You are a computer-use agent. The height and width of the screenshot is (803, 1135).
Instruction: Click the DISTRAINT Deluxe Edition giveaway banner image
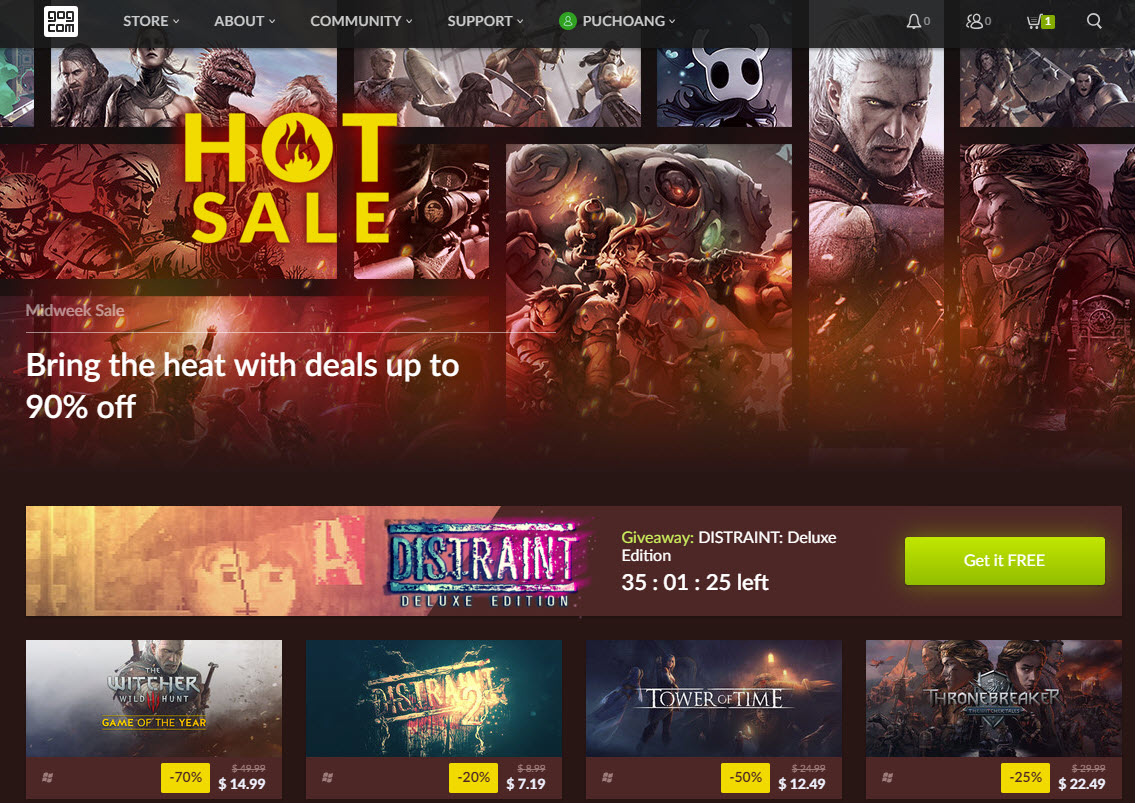[x=311, y=560]
